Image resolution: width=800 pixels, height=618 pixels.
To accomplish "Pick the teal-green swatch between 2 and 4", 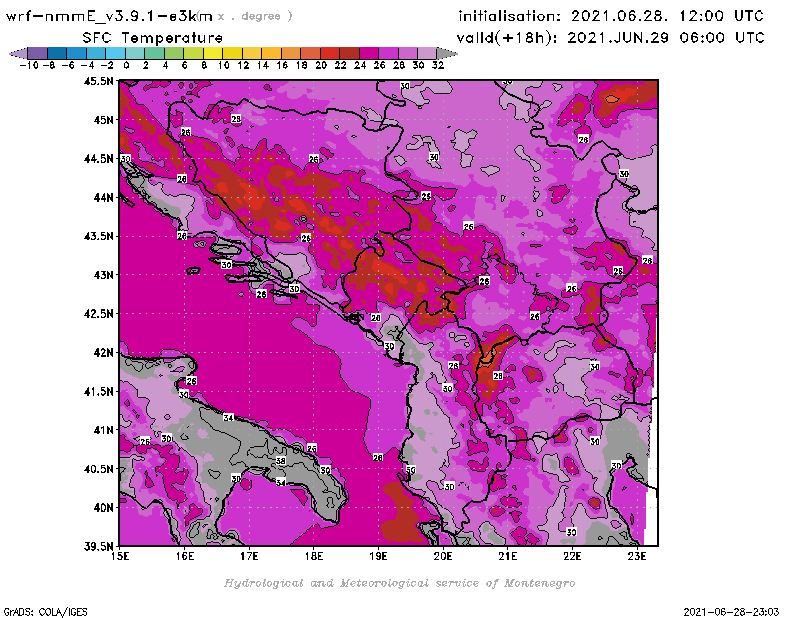I will coord(154,54).
